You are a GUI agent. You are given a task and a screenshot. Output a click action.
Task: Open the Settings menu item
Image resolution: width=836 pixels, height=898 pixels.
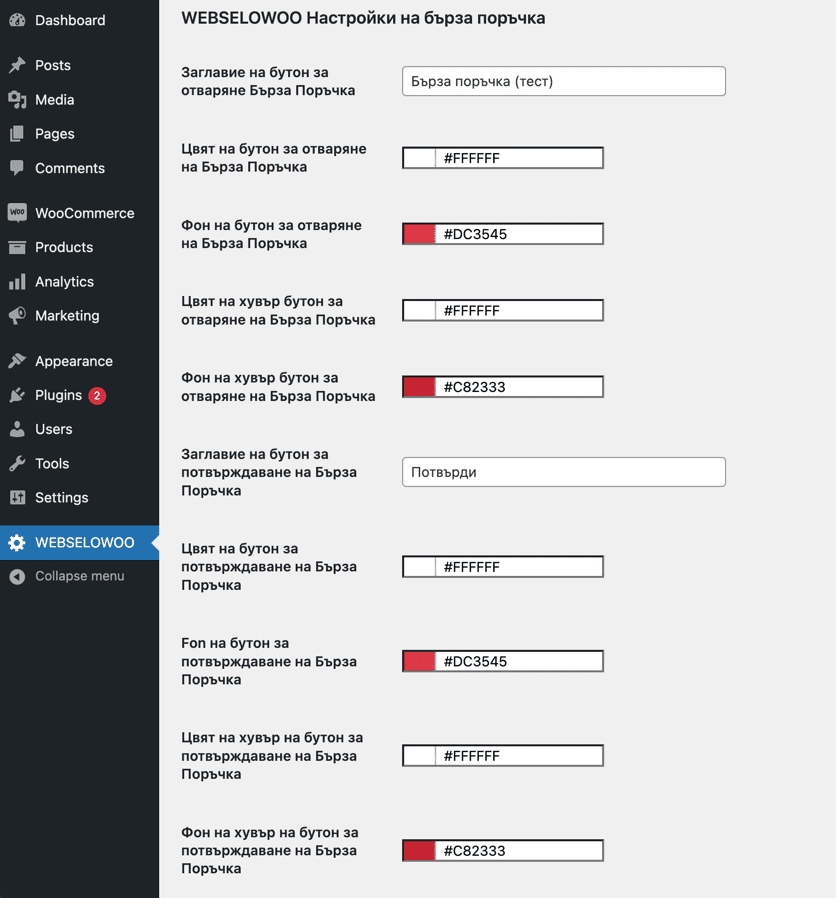point(62,497)
